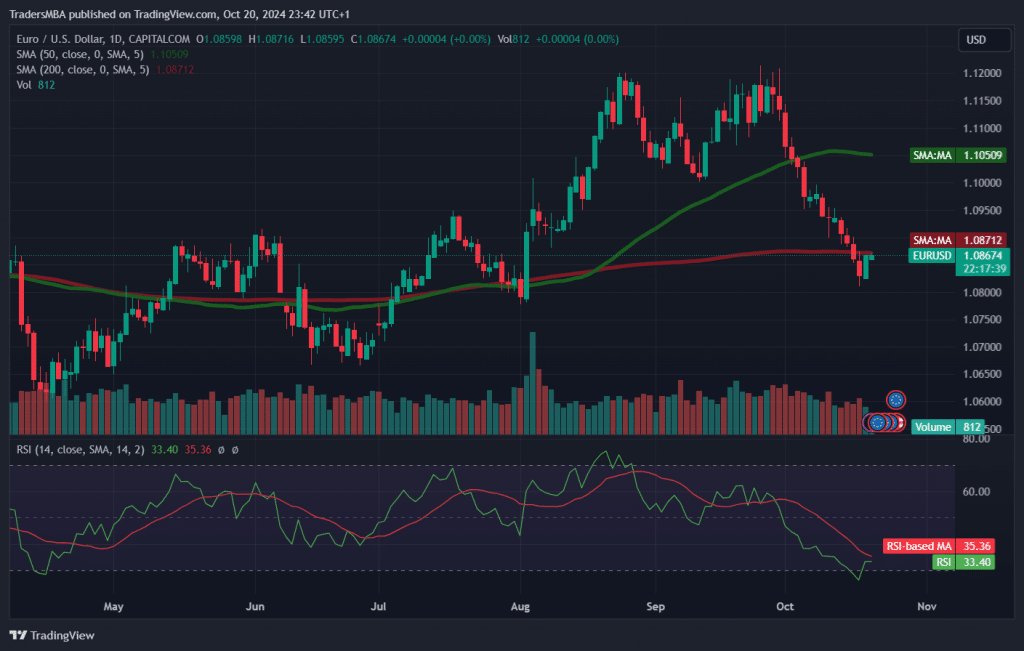Screen dimensions: 1024x651
Task: Open the USD currency selector
Action: pos(976,40)
